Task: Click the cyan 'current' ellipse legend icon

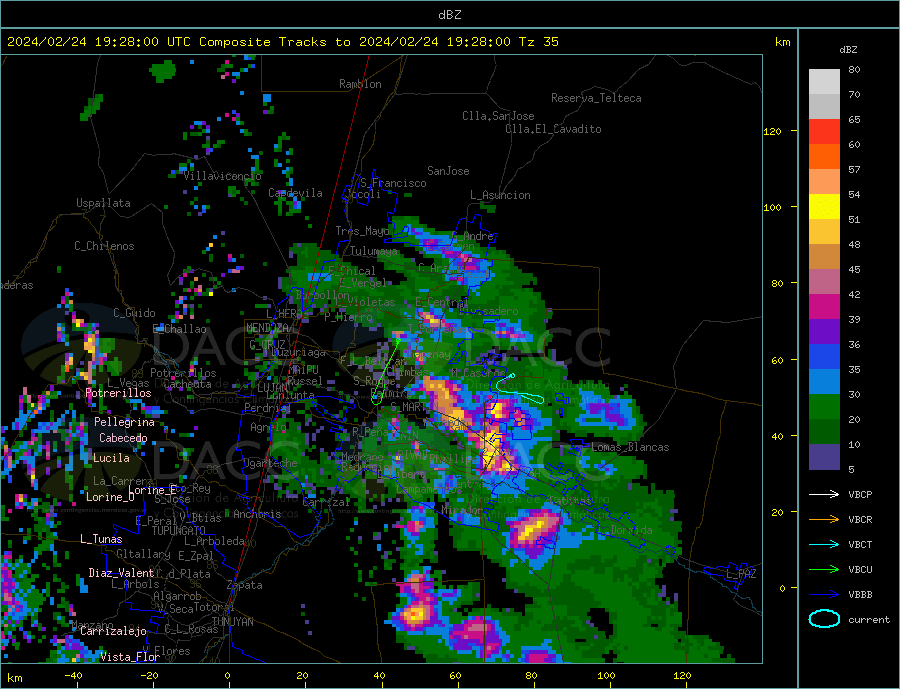Action: click(x=824, y=619)
